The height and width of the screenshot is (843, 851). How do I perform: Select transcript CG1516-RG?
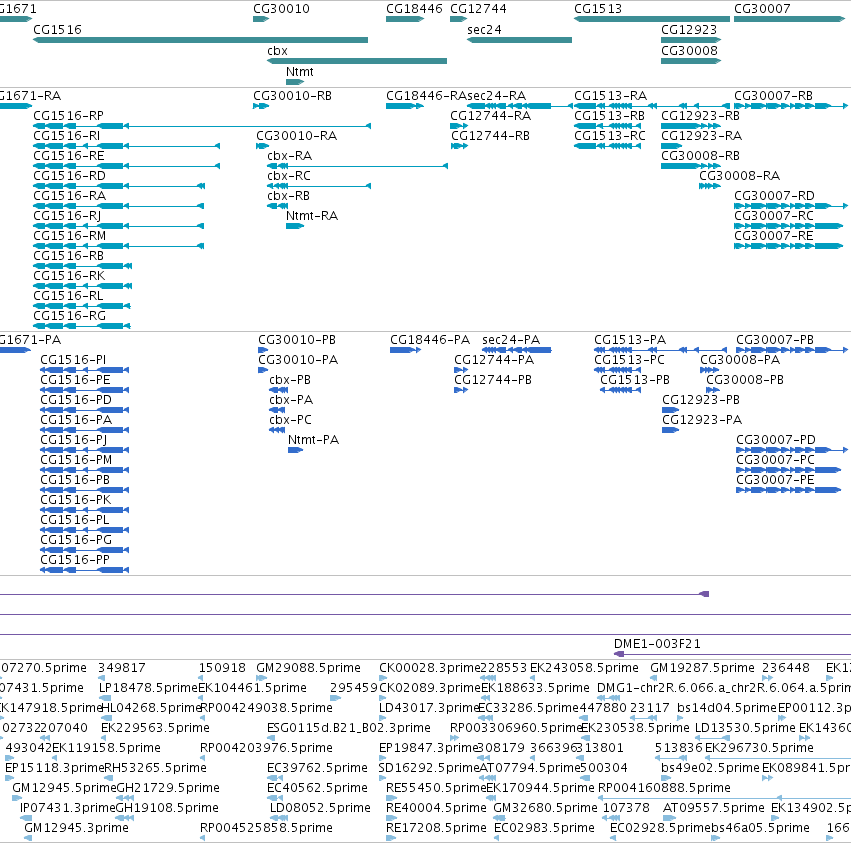(69, 316)
